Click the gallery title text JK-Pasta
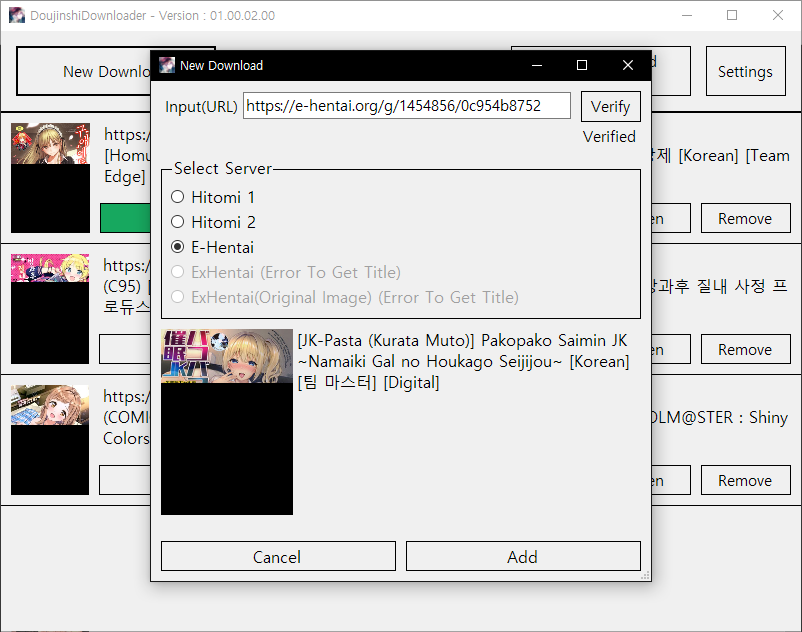Viewport: 802px width, 632px height. (463, 362)
